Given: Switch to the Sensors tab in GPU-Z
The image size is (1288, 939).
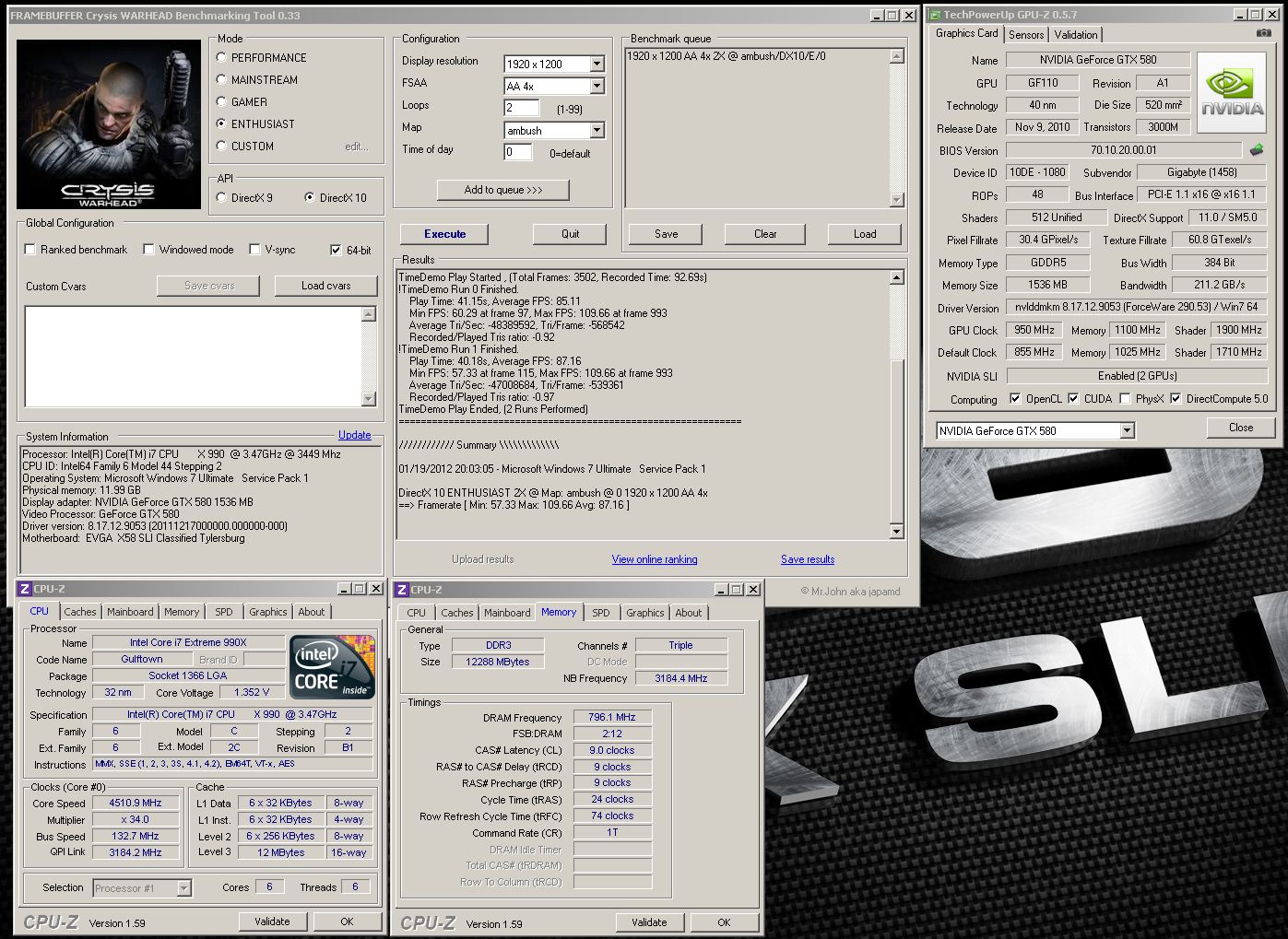Looking at the screenshot, I should [x=1025, y=35].
